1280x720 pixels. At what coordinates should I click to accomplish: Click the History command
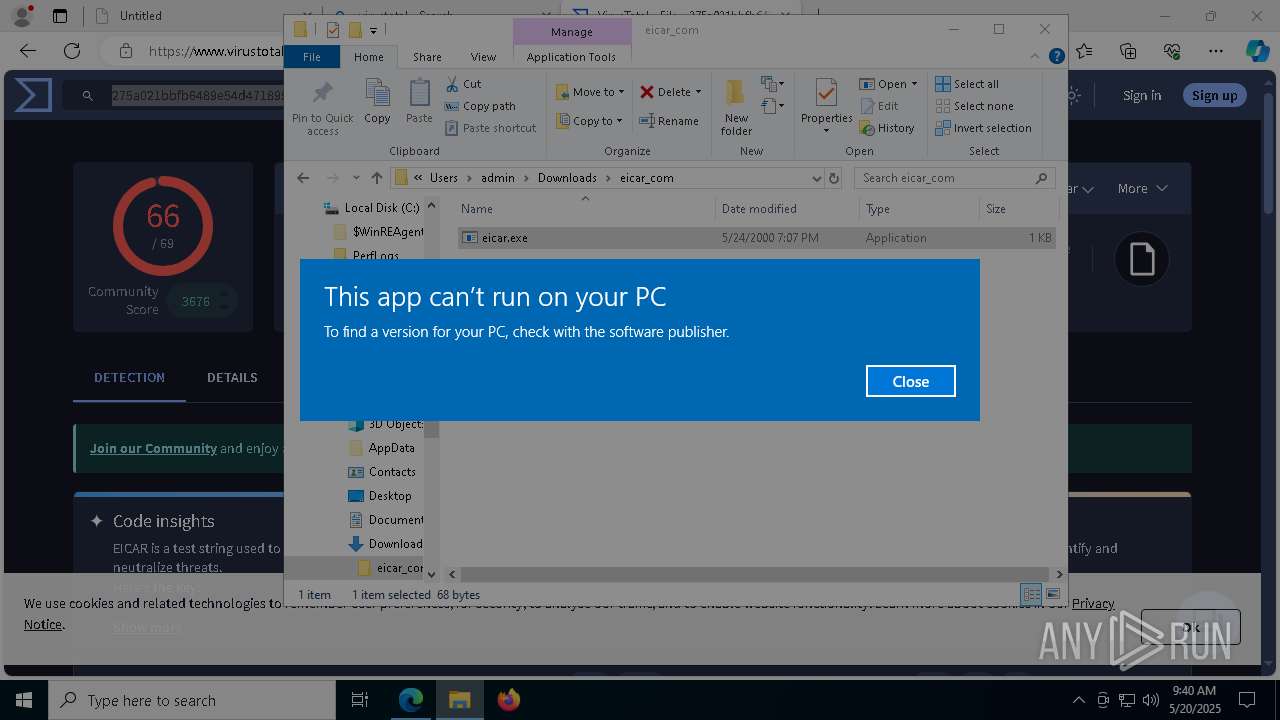tap(887, 128)
